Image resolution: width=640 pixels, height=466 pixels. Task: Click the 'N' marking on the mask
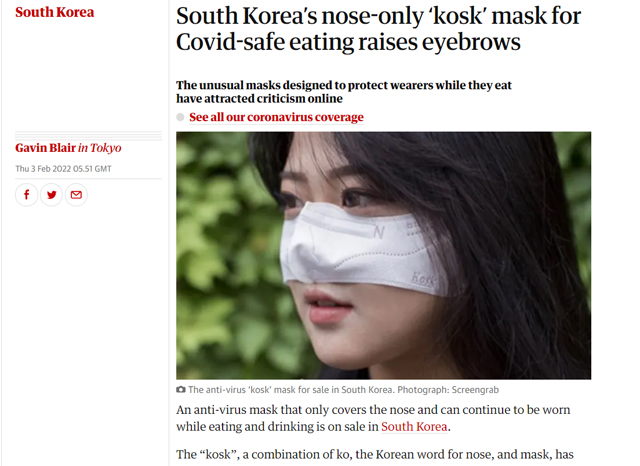click(x=379, y=232)
